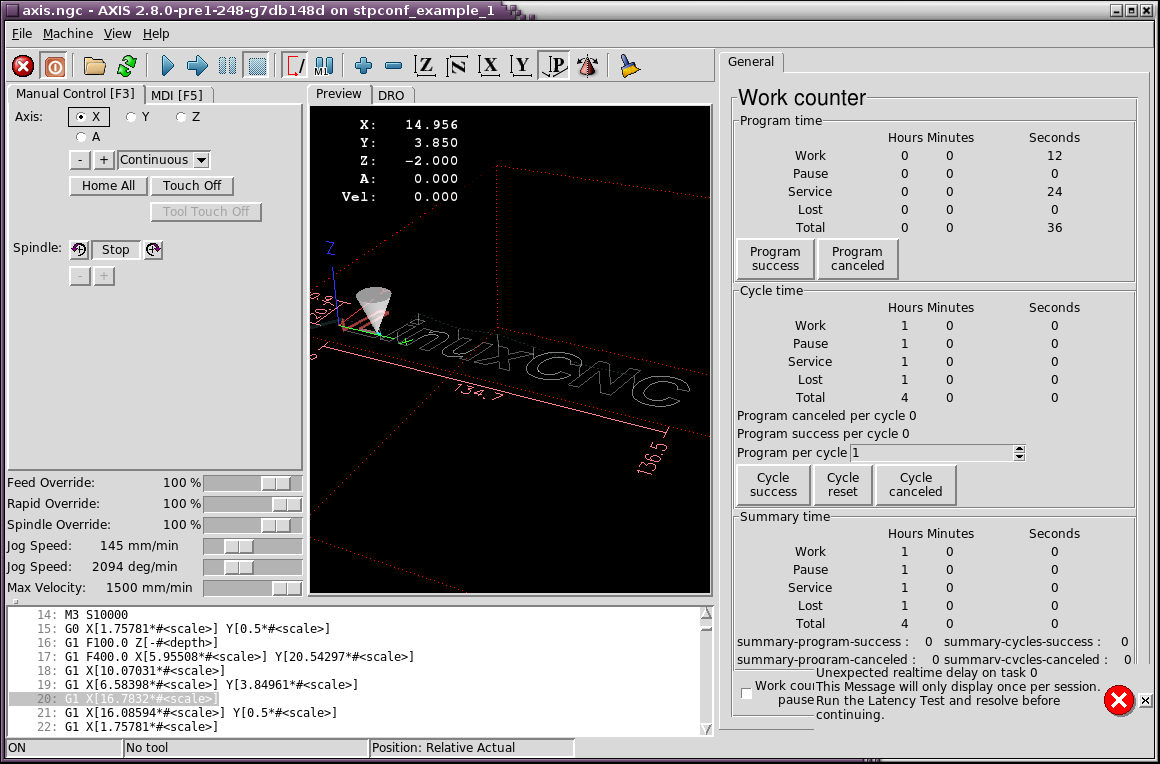Select the Y axis radio button
Image resolution: width=1160 pixels, height=764 pixels.
[x=131, y=117]
